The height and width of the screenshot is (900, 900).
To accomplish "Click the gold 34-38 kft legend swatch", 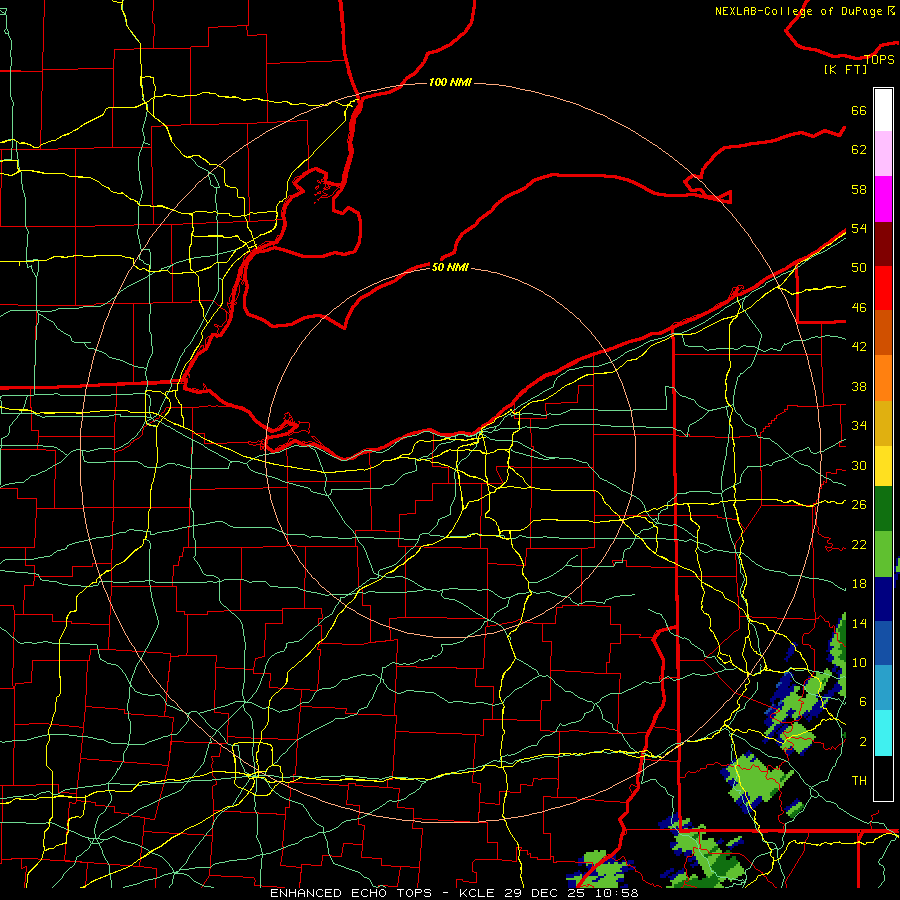I will click(x=883, y=423).
